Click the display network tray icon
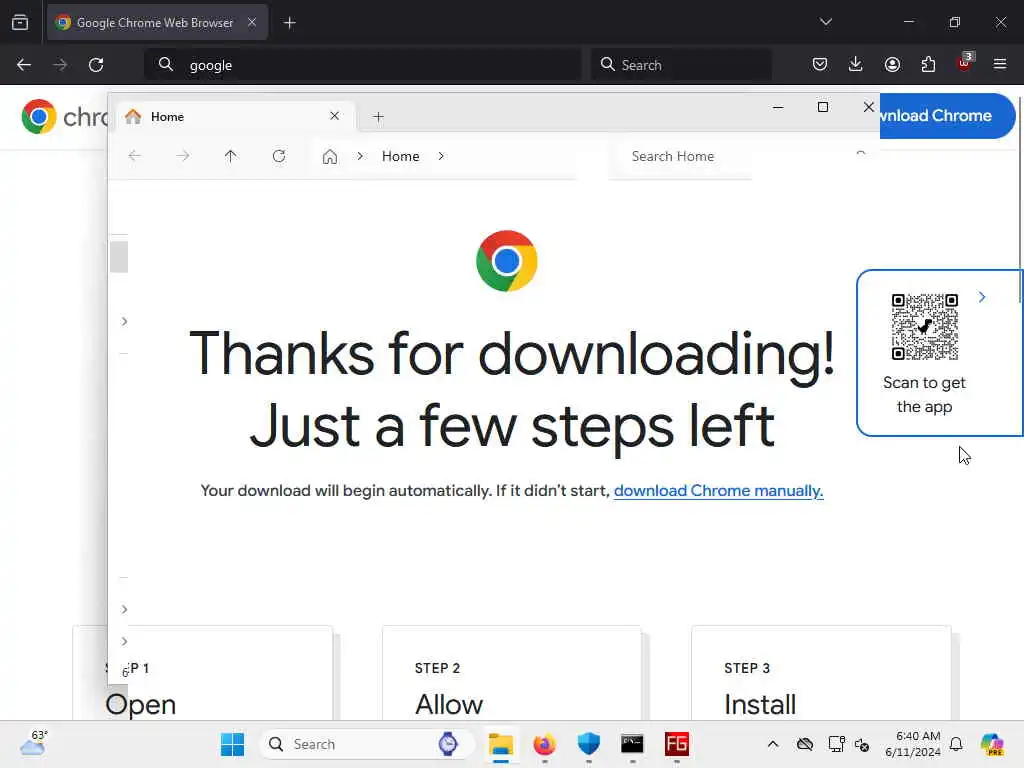 [x=837, y=744]
